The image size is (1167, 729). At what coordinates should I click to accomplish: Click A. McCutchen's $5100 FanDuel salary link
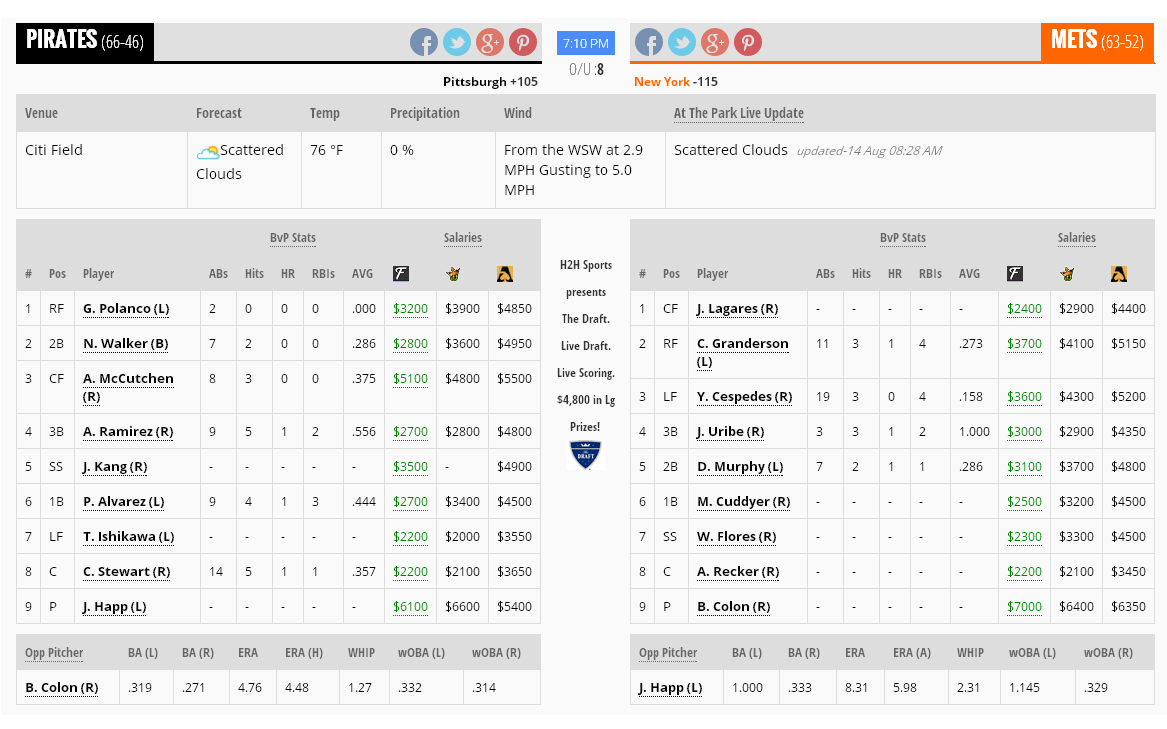tap(410, 380)
